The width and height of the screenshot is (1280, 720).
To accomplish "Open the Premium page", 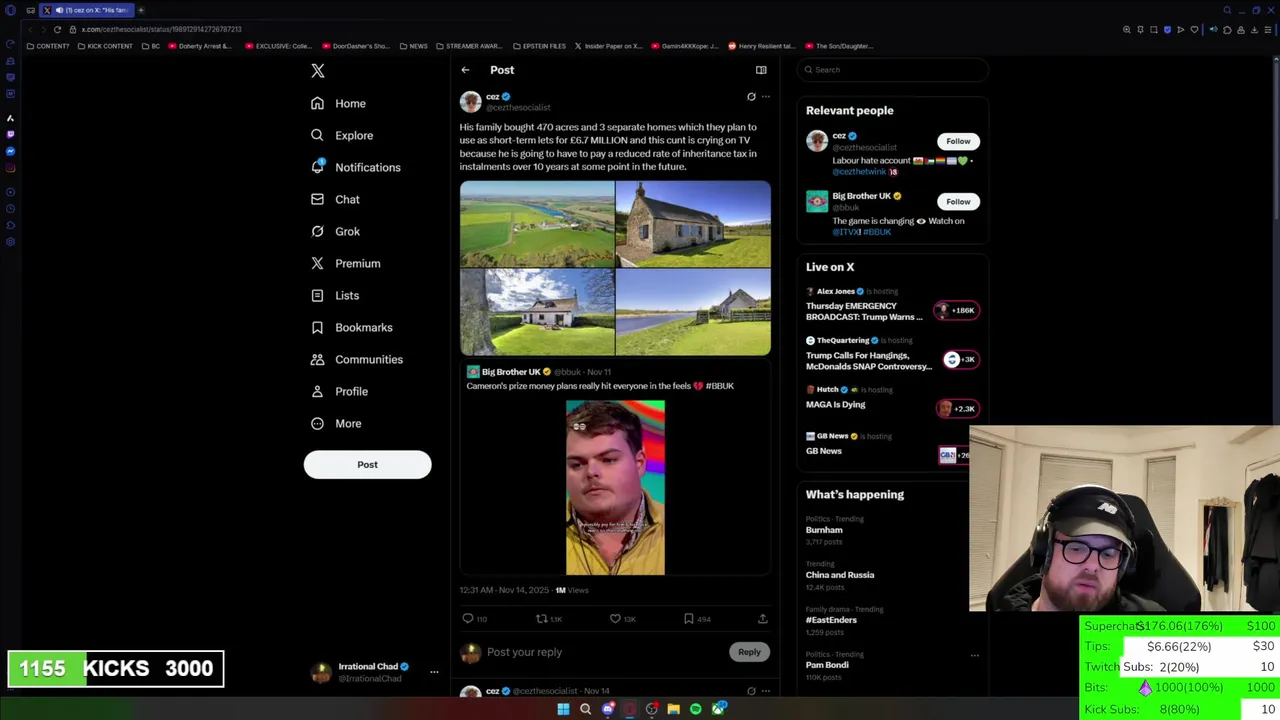I will [x=345, y=263].
